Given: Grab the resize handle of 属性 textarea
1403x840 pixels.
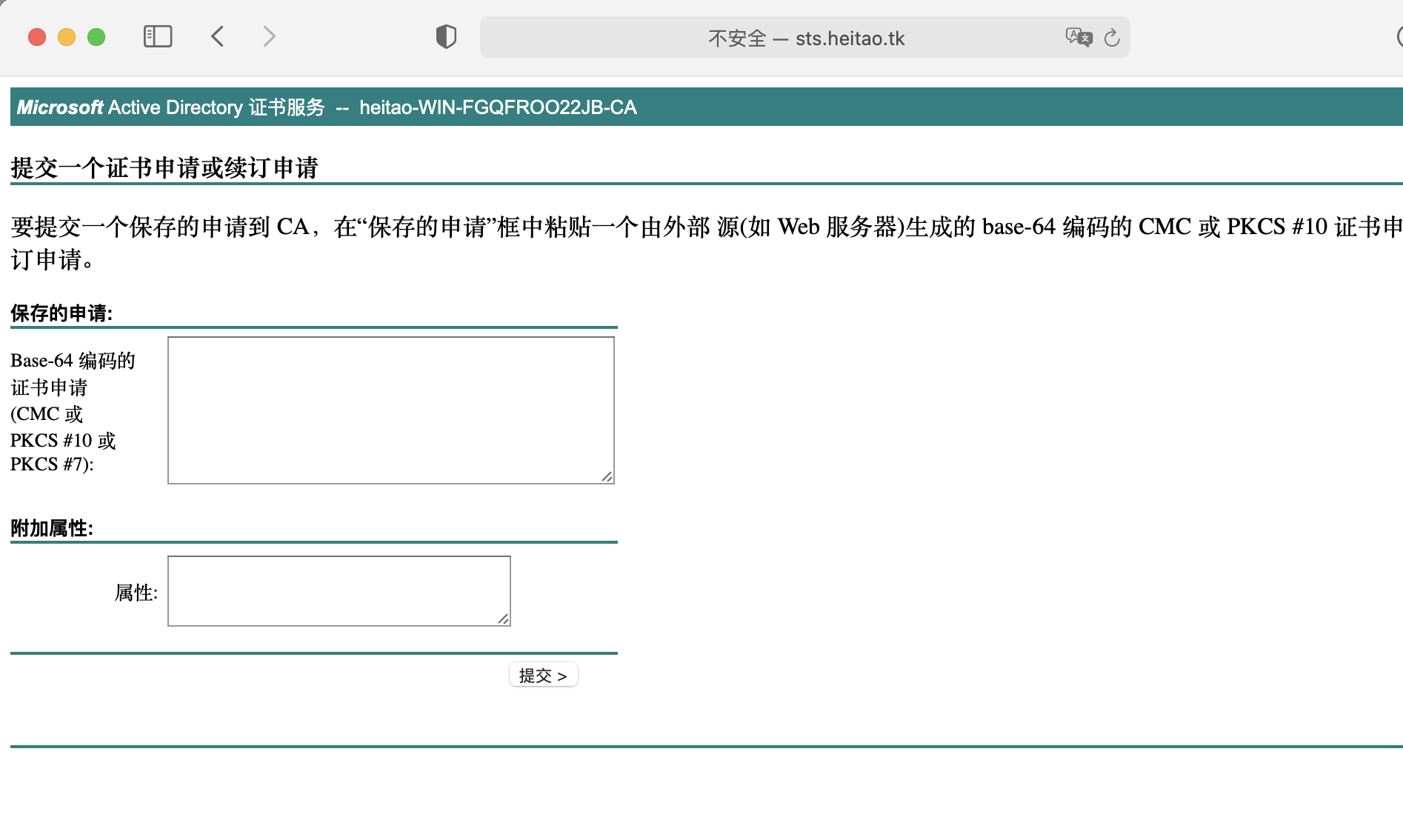Looking at the screenshot, I should (503, 619).
